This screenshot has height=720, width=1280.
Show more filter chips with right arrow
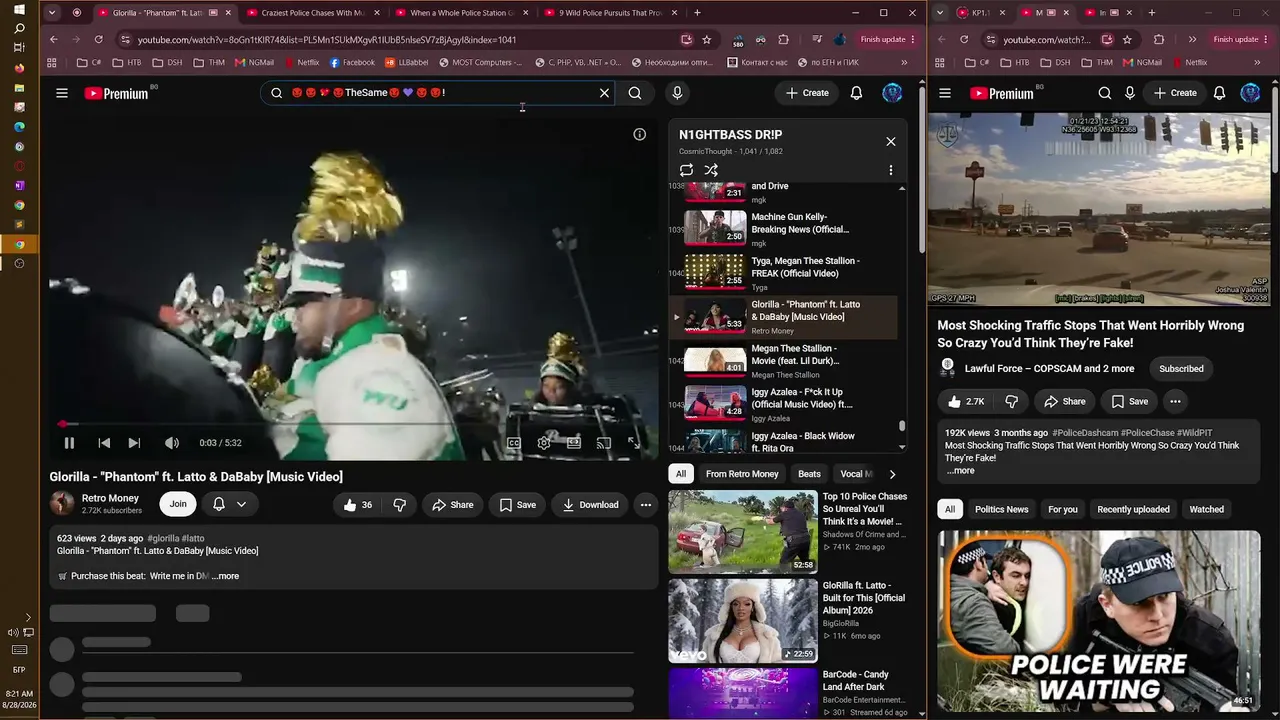892,474
